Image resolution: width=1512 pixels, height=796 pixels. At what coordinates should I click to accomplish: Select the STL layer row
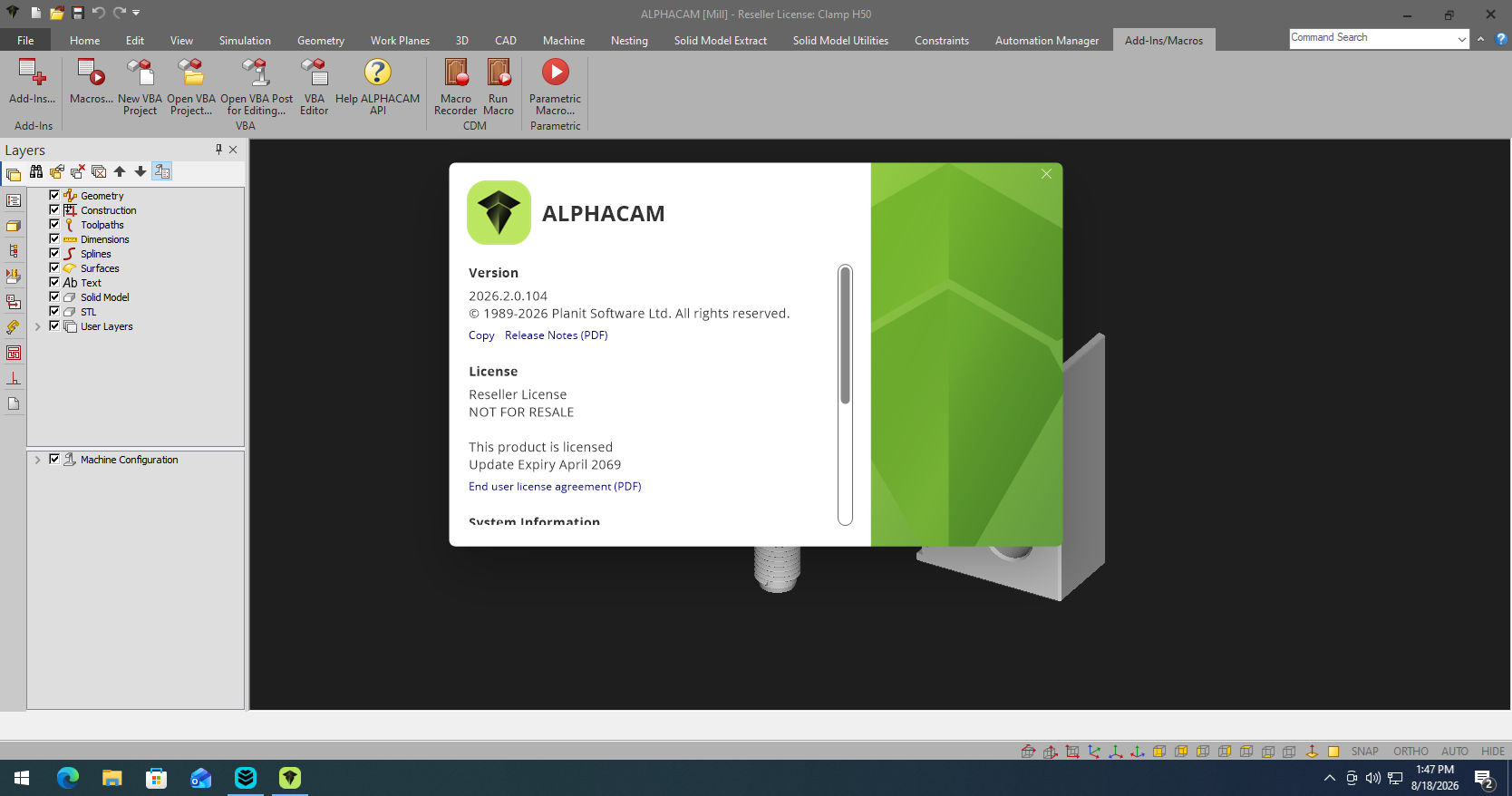[88, 312]
